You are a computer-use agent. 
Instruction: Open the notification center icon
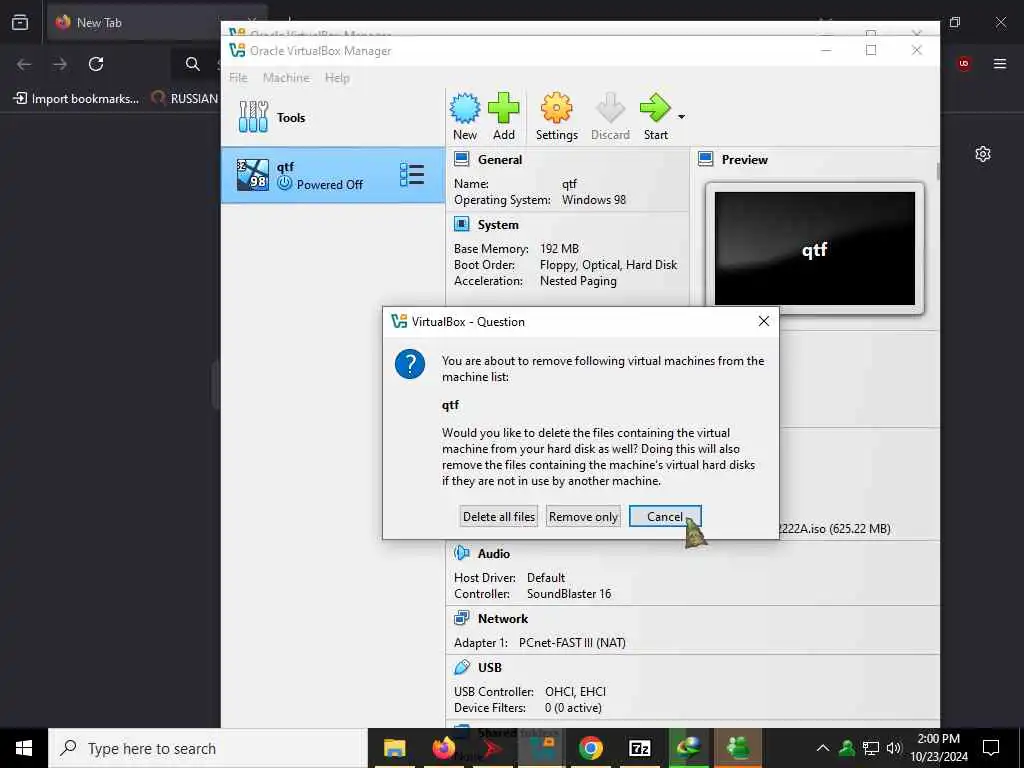click(991, 748)
